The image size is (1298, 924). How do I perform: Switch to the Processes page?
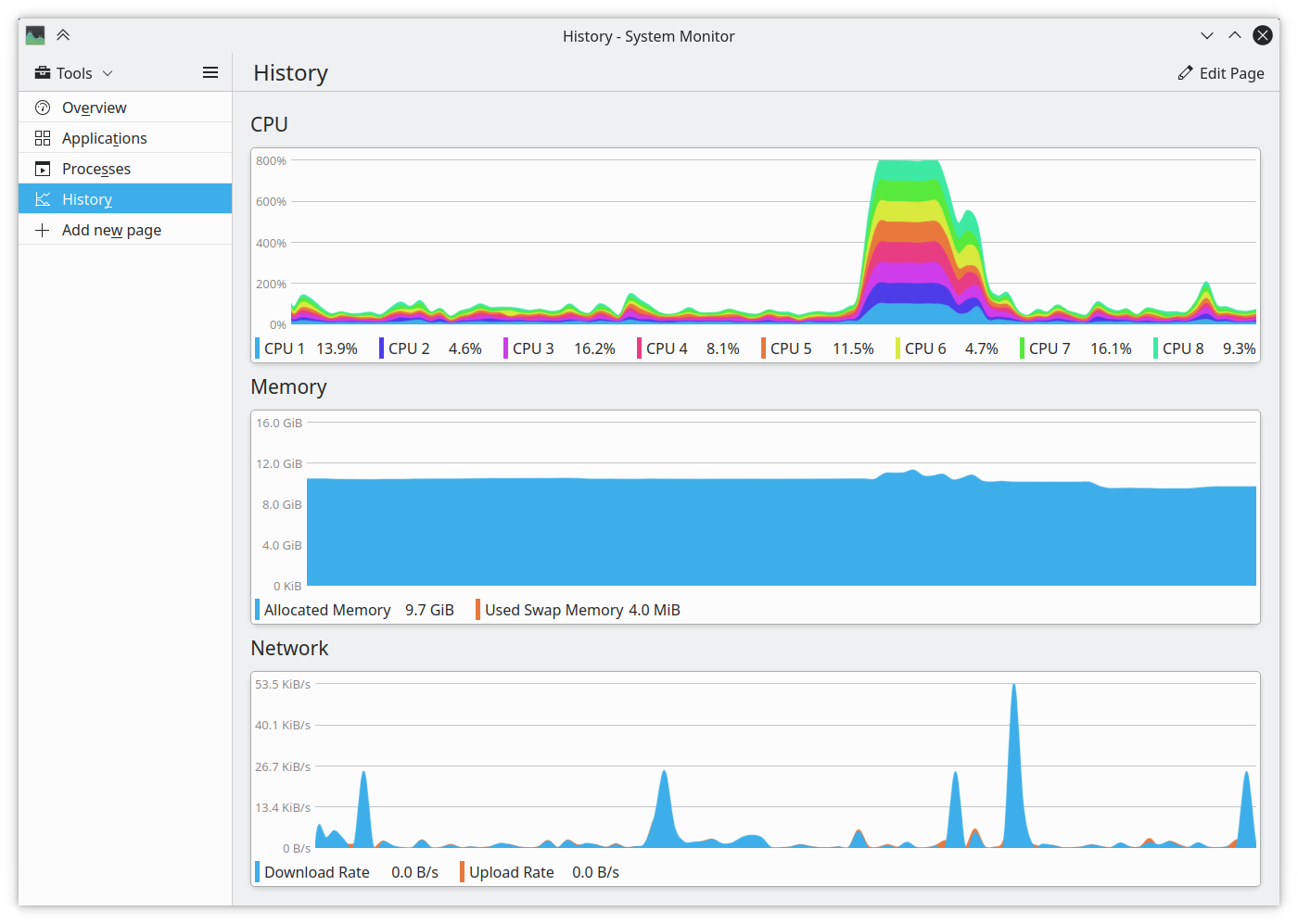[x=95, y=168]
